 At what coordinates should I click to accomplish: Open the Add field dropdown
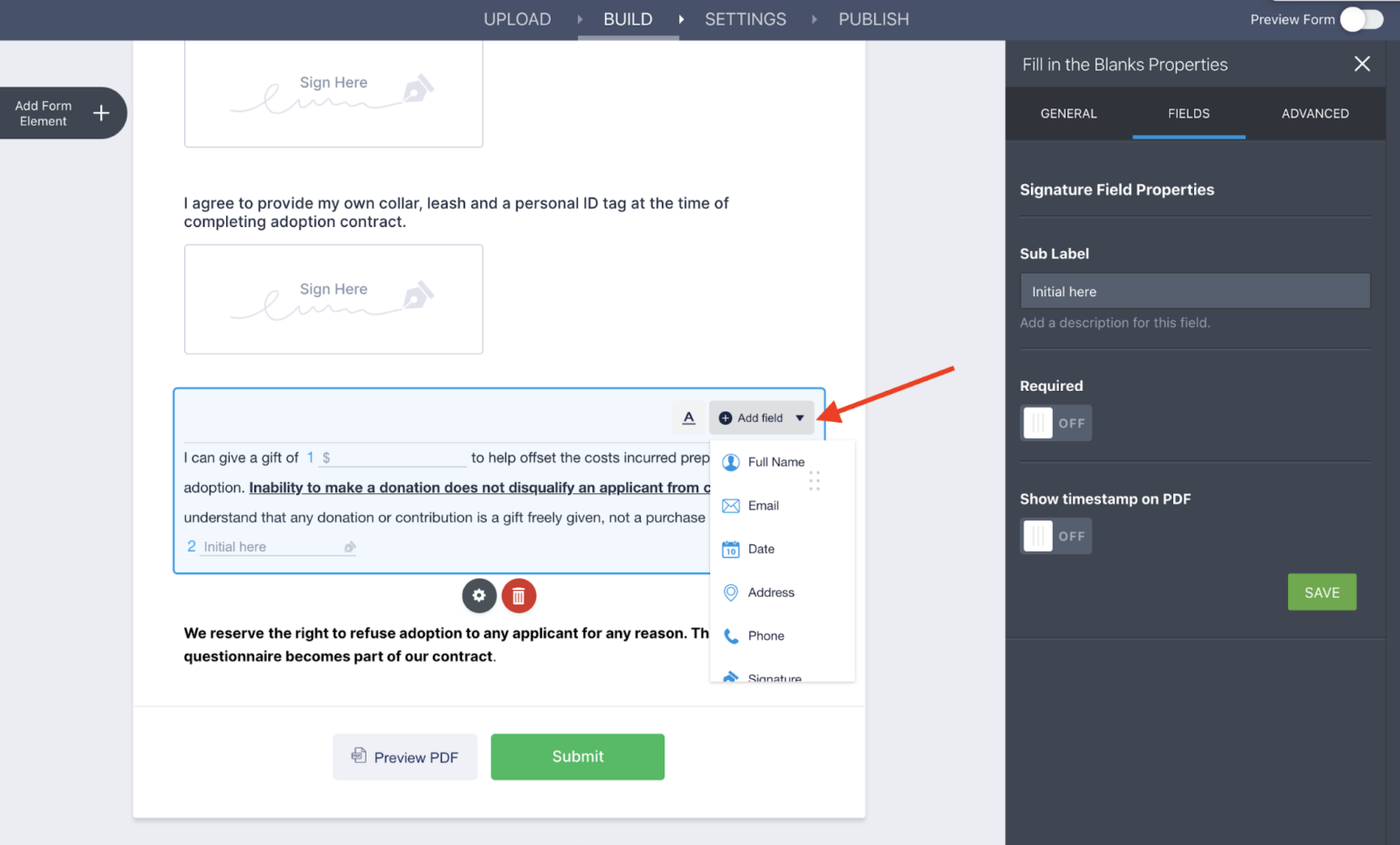pyautogui.click(x=761, y=417)
